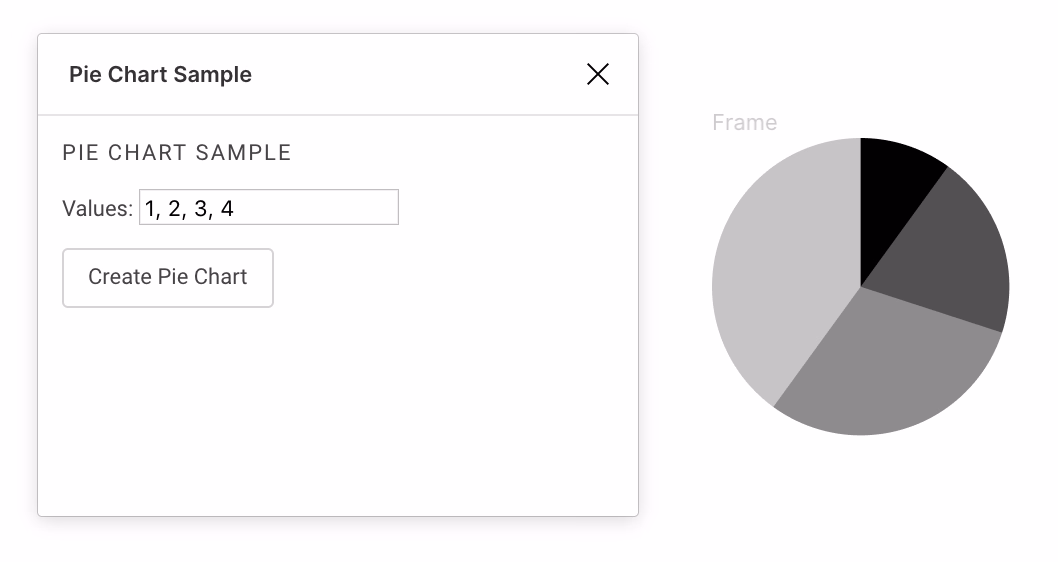Place cursor on number 3 in Values field
The image size is (1058, 562).
[201, 208]
